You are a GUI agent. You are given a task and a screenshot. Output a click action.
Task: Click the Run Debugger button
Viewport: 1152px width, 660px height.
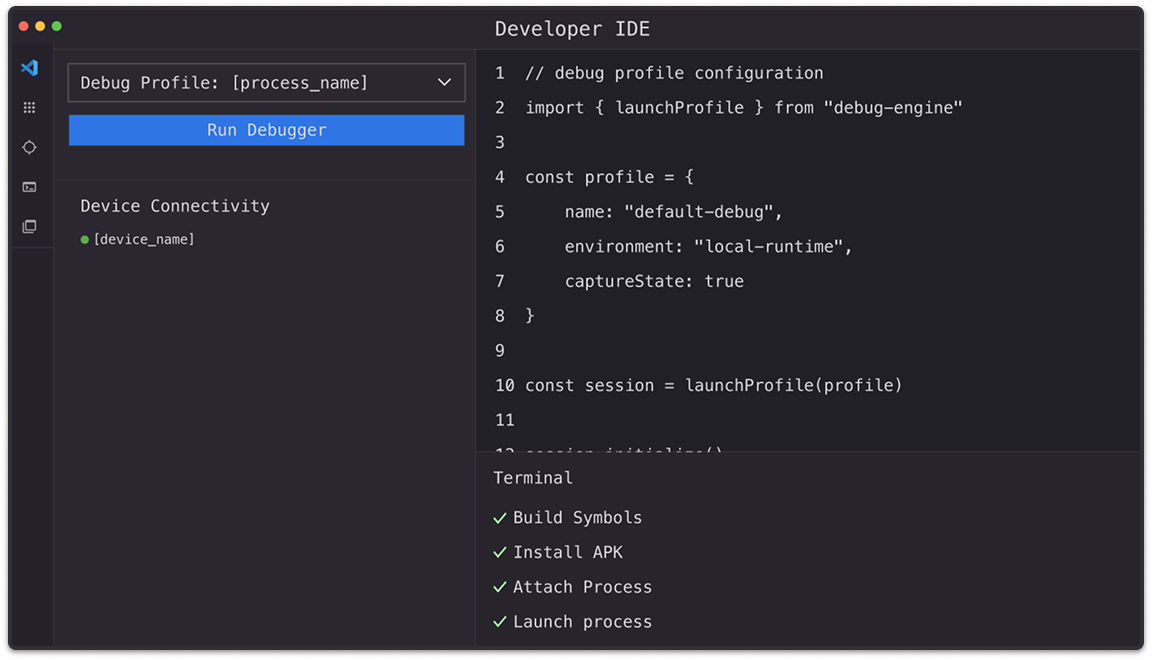tap(267, 130)
